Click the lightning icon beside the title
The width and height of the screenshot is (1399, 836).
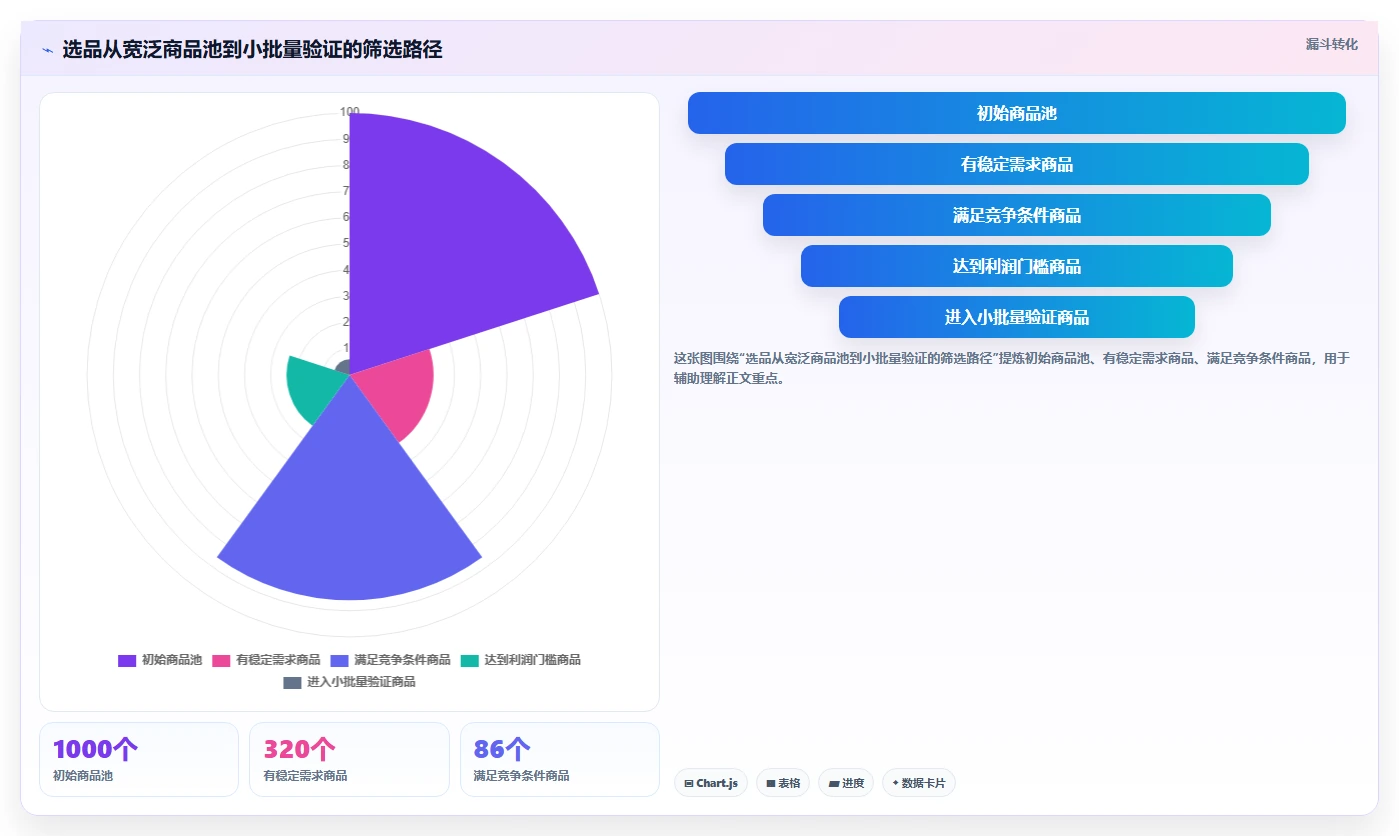(48, 50)
